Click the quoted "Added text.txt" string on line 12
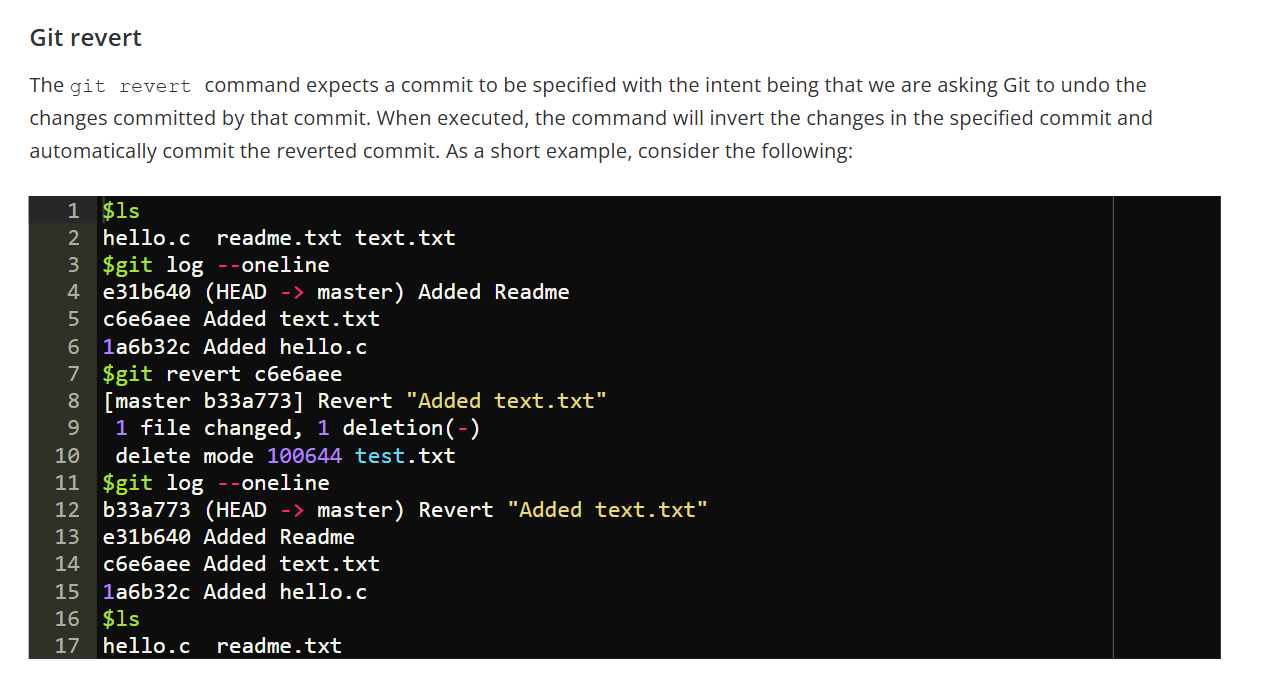The width and height of the screenshot is (1264, 677). [x=607, y=510]
